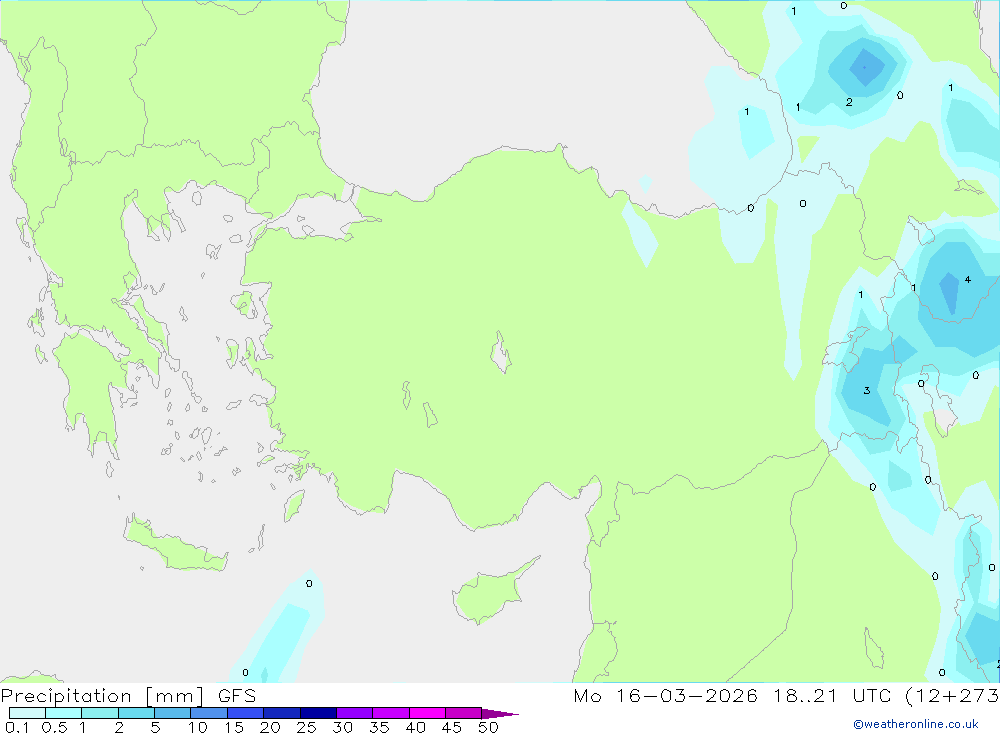1000x733 pixels.
Task: Select the 45–50 mm legend color swatch
Action: pyautogui.click(x=464, y=713)
